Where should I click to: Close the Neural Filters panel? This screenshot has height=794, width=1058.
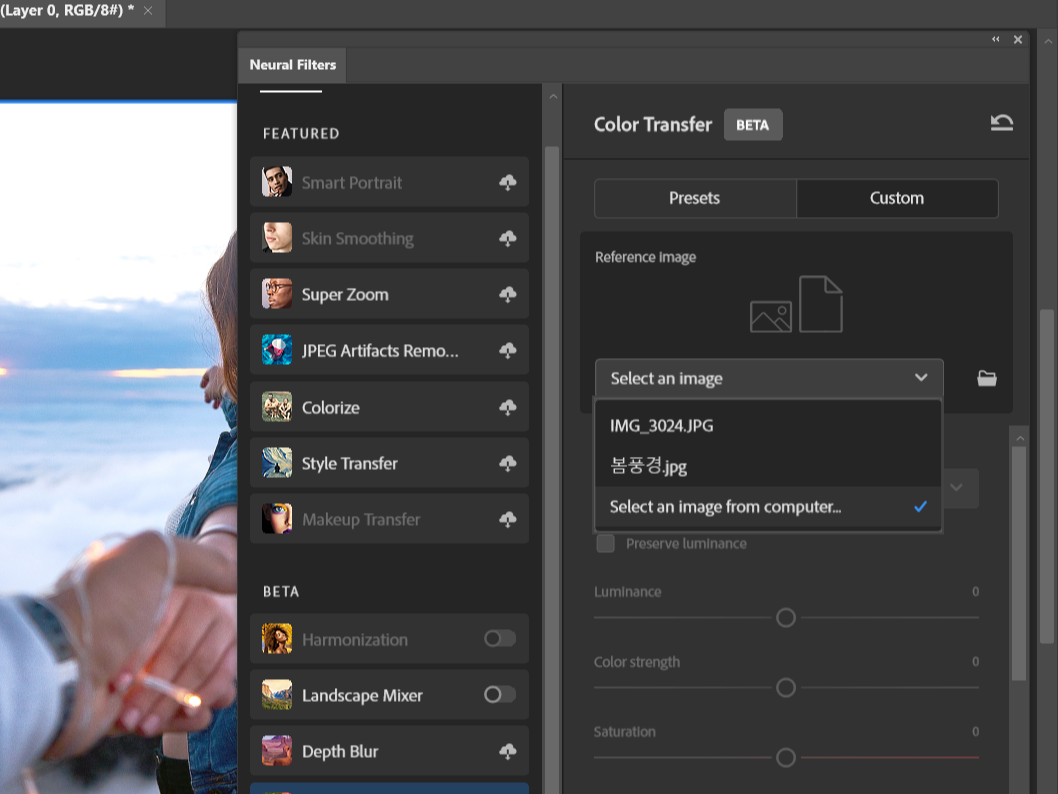click(x=1018, y=40)
